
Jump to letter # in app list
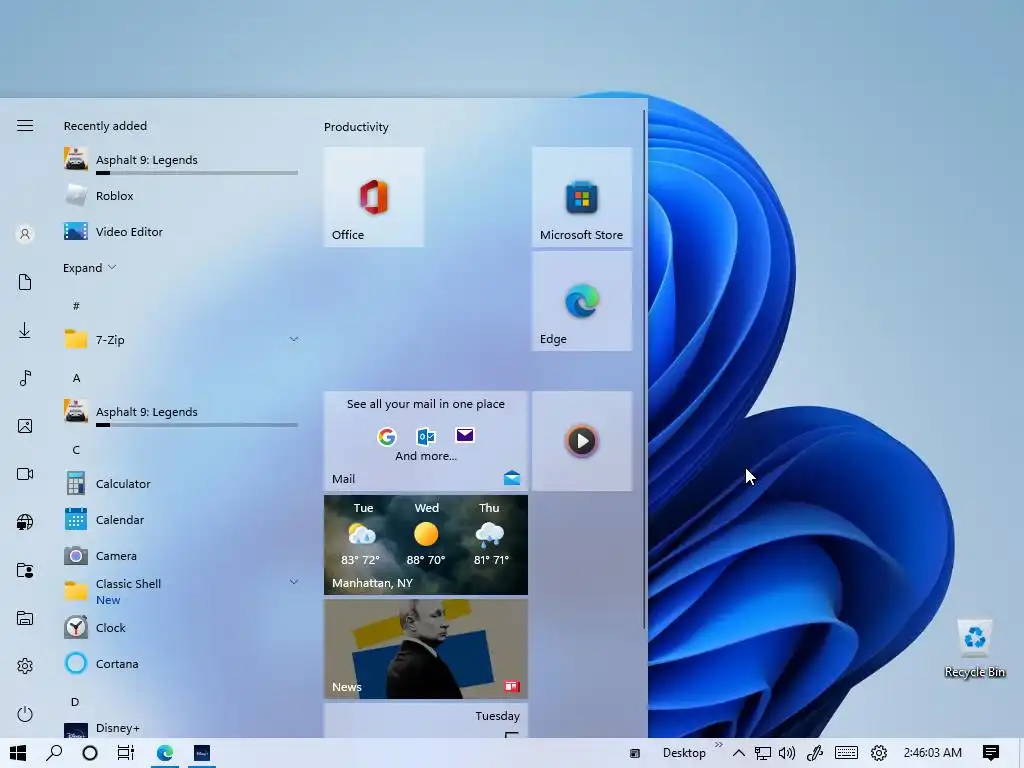coord(76,306)
